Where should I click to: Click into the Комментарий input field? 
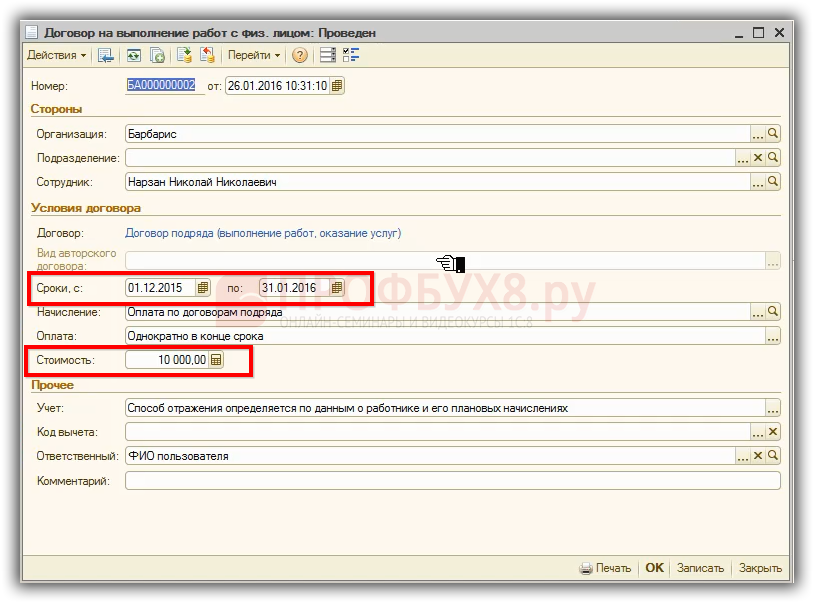coord(450,481)
